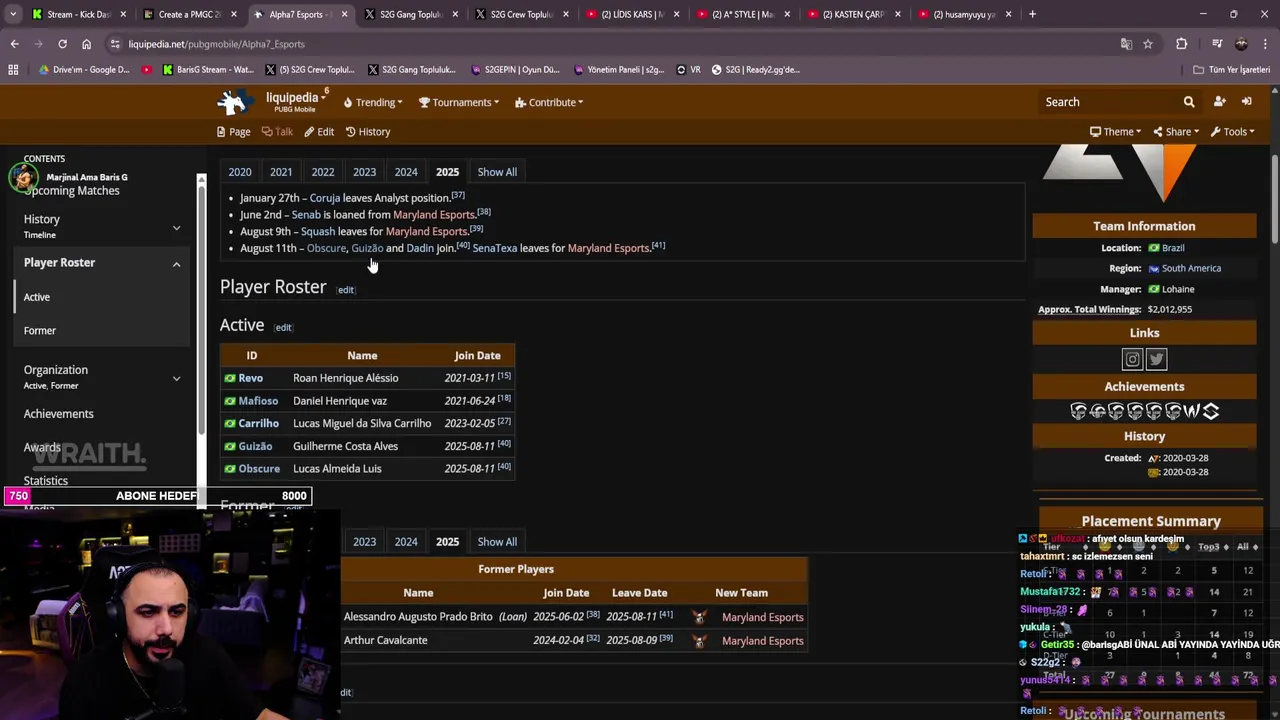Open Tüm Yer İşaretleri bookmarks folder
Image resolution: width=1280 pixels, height=720 pixels.
tap(1232, 70)
